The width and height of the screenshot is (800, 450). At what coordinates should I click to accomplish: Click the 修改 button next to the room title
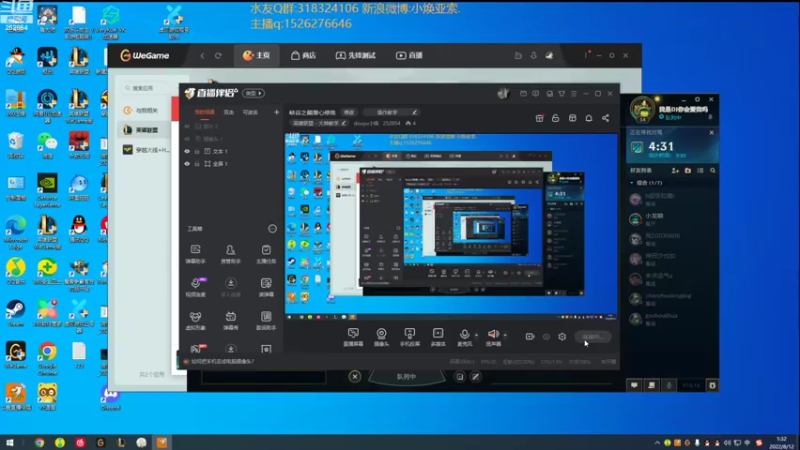click(349, 112)
